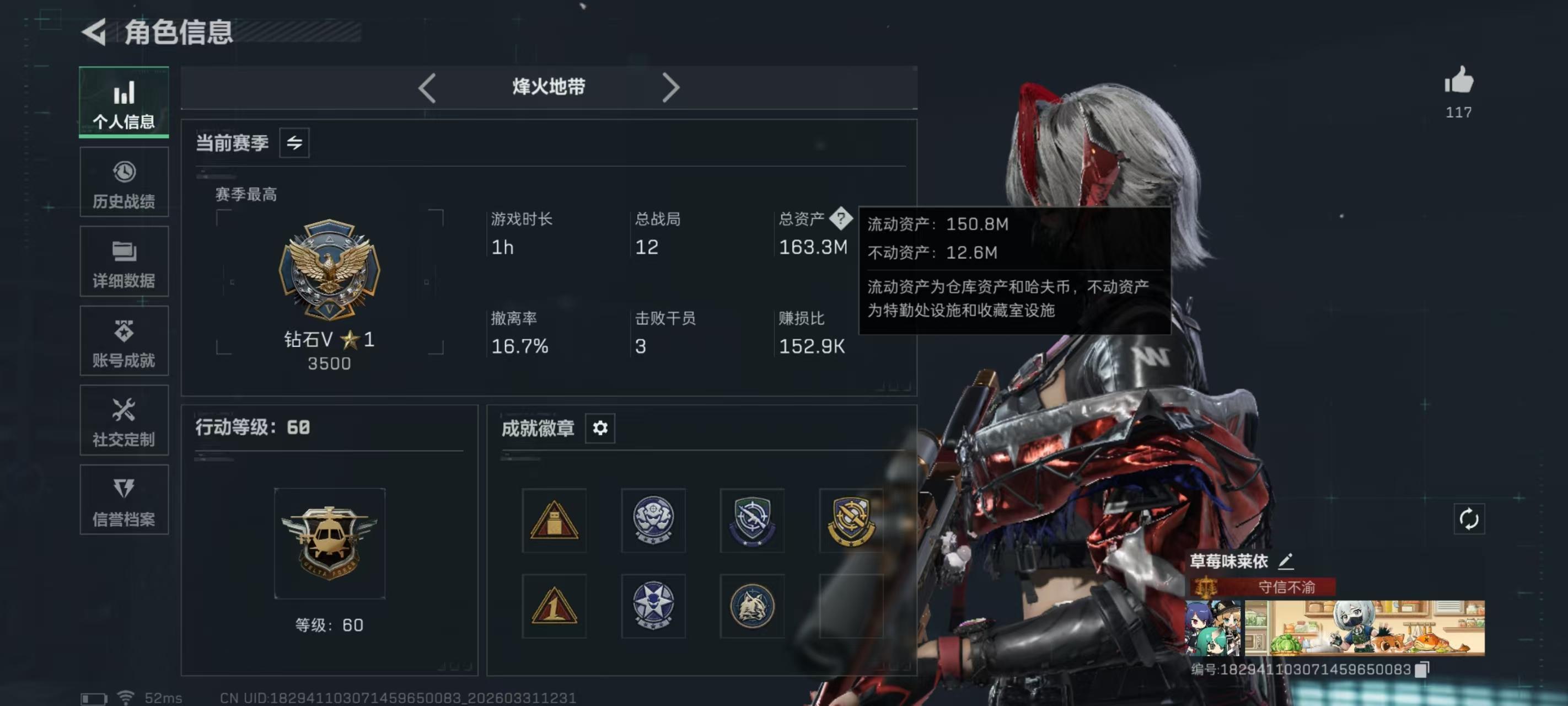Select the helicopter level 60 badge
The width and height of the screenshot is (1568, 706).
[x=329, y=543]
